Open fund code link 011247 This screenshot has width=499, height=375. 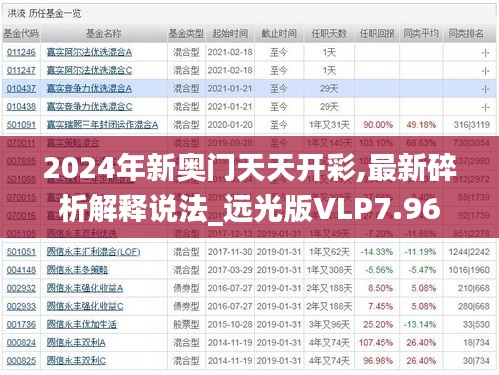21,70
